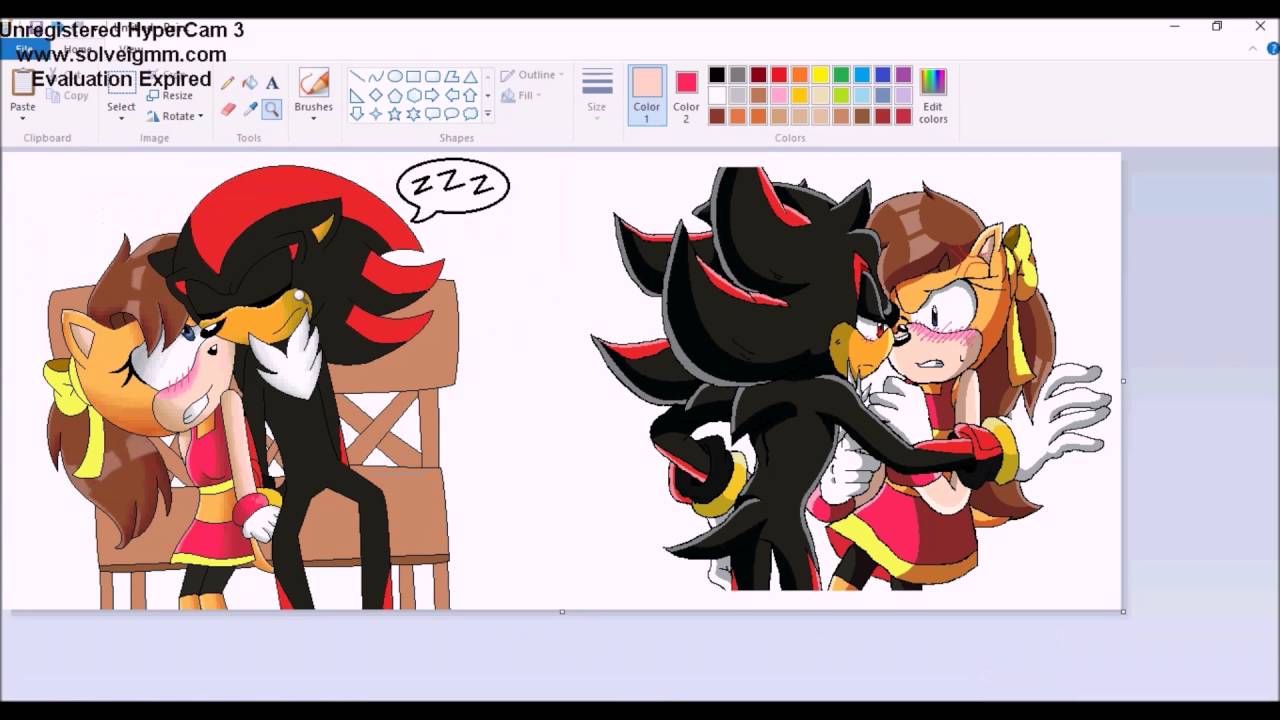Choose the Right arrow shape
Image resolution: width=1280 pixels, height=720 pixels.
tap(432, 95)
